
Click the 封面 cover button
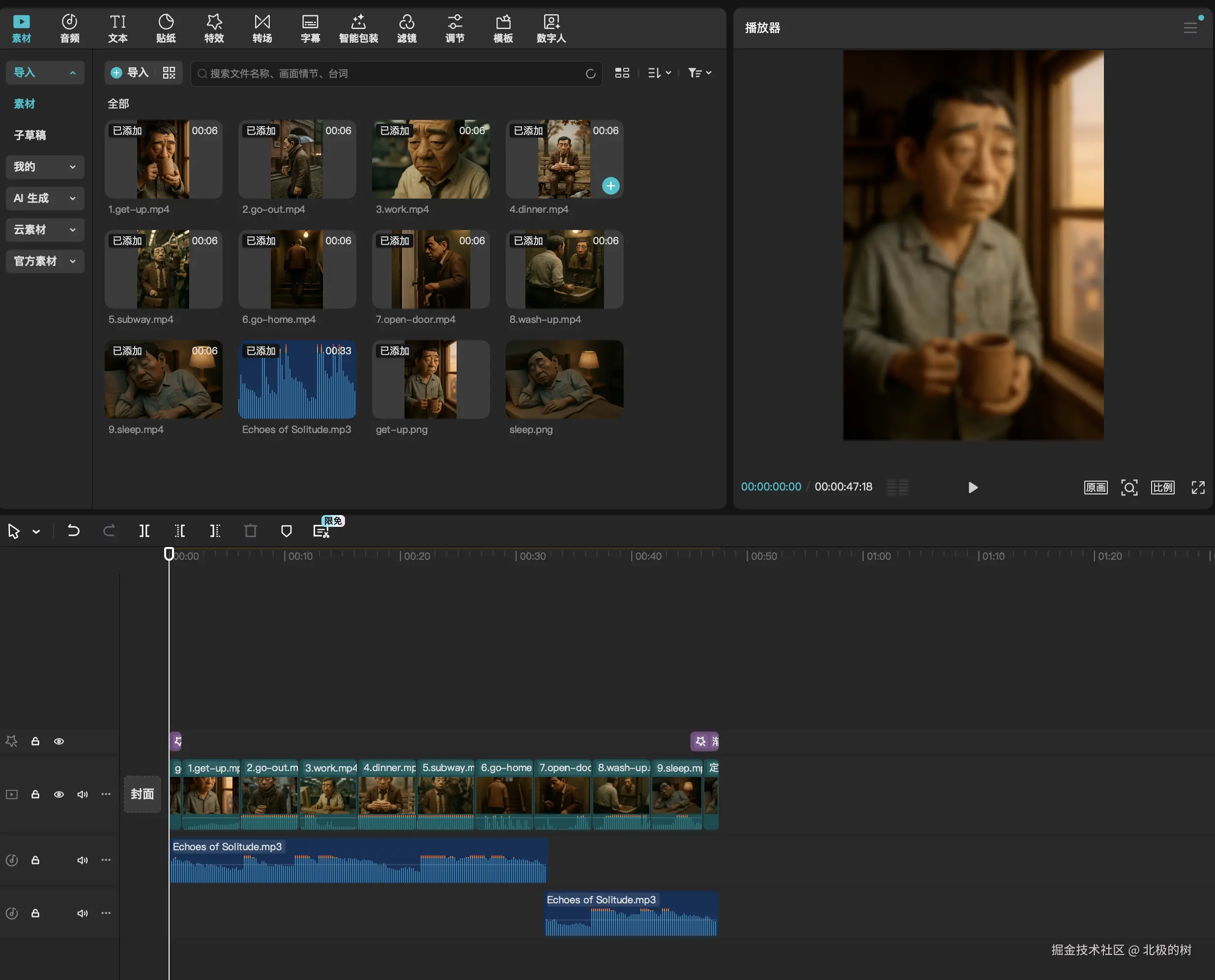point(142,794)
